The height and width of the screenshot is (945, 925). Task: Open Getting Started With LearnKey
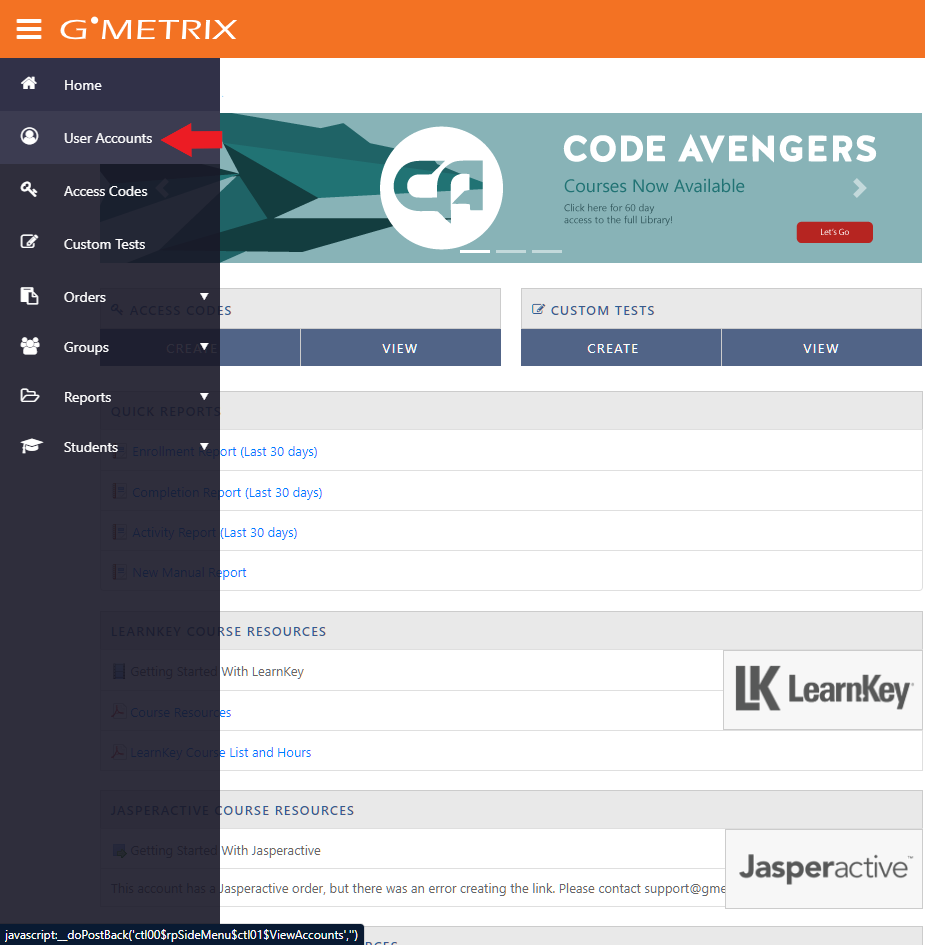[217, 671]
